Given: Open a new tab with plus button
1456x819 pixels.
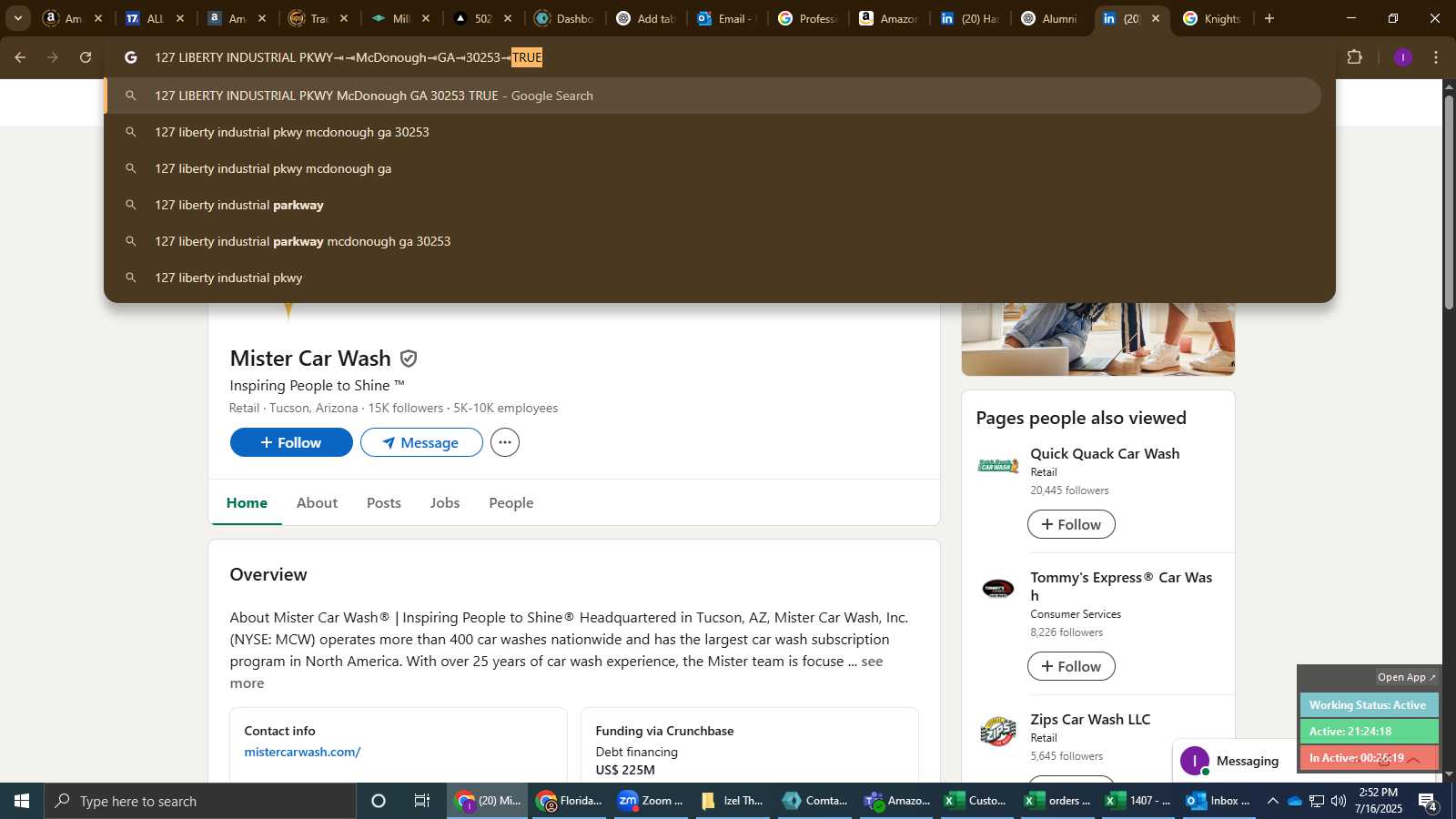Looking at the screenshot, I should [1269, 18].
